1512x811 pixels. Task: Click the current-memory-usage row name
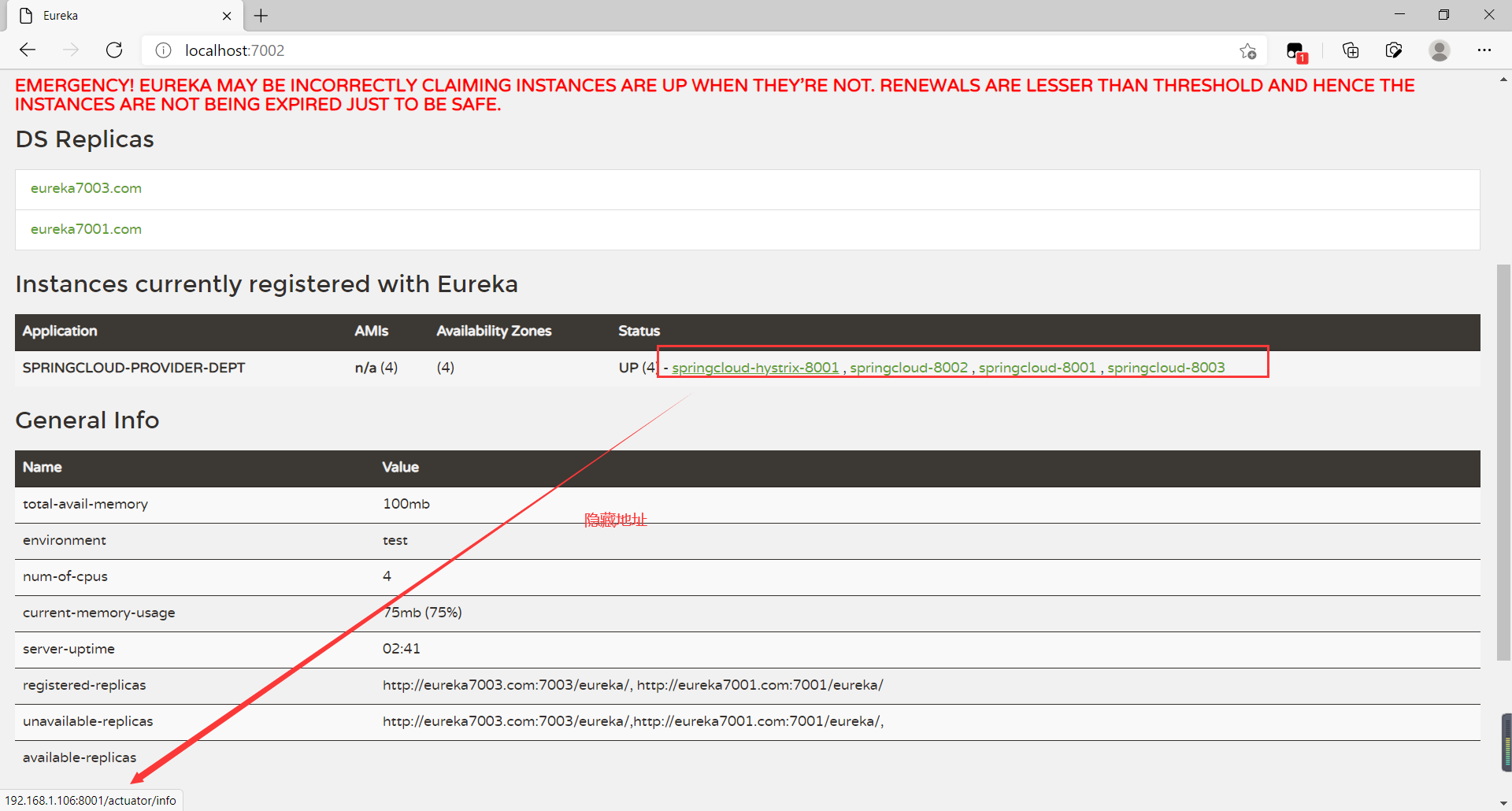(99, 613)
